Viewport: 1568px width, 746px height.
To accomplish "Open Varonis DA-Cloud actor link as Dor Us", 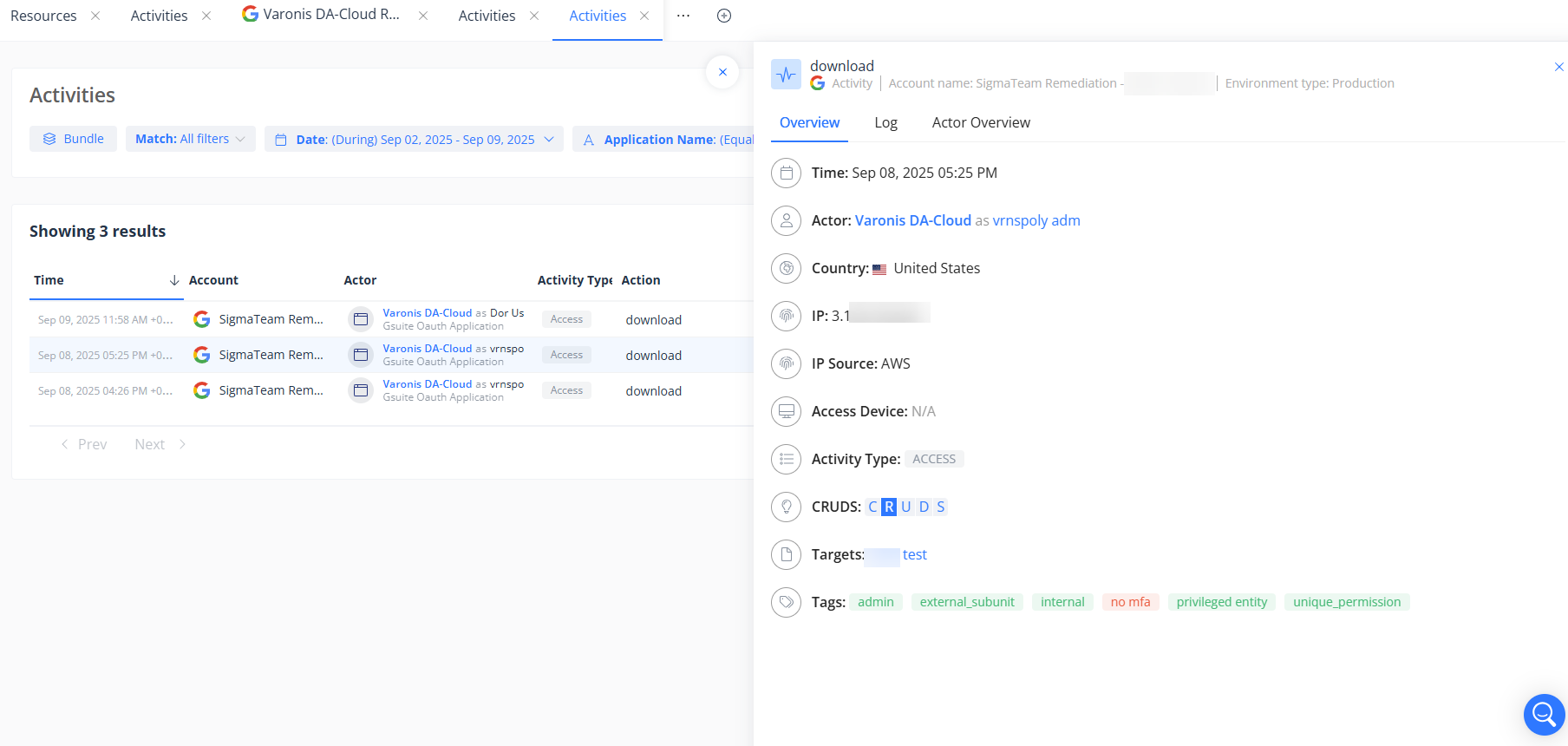I will (x=427, y=313).
